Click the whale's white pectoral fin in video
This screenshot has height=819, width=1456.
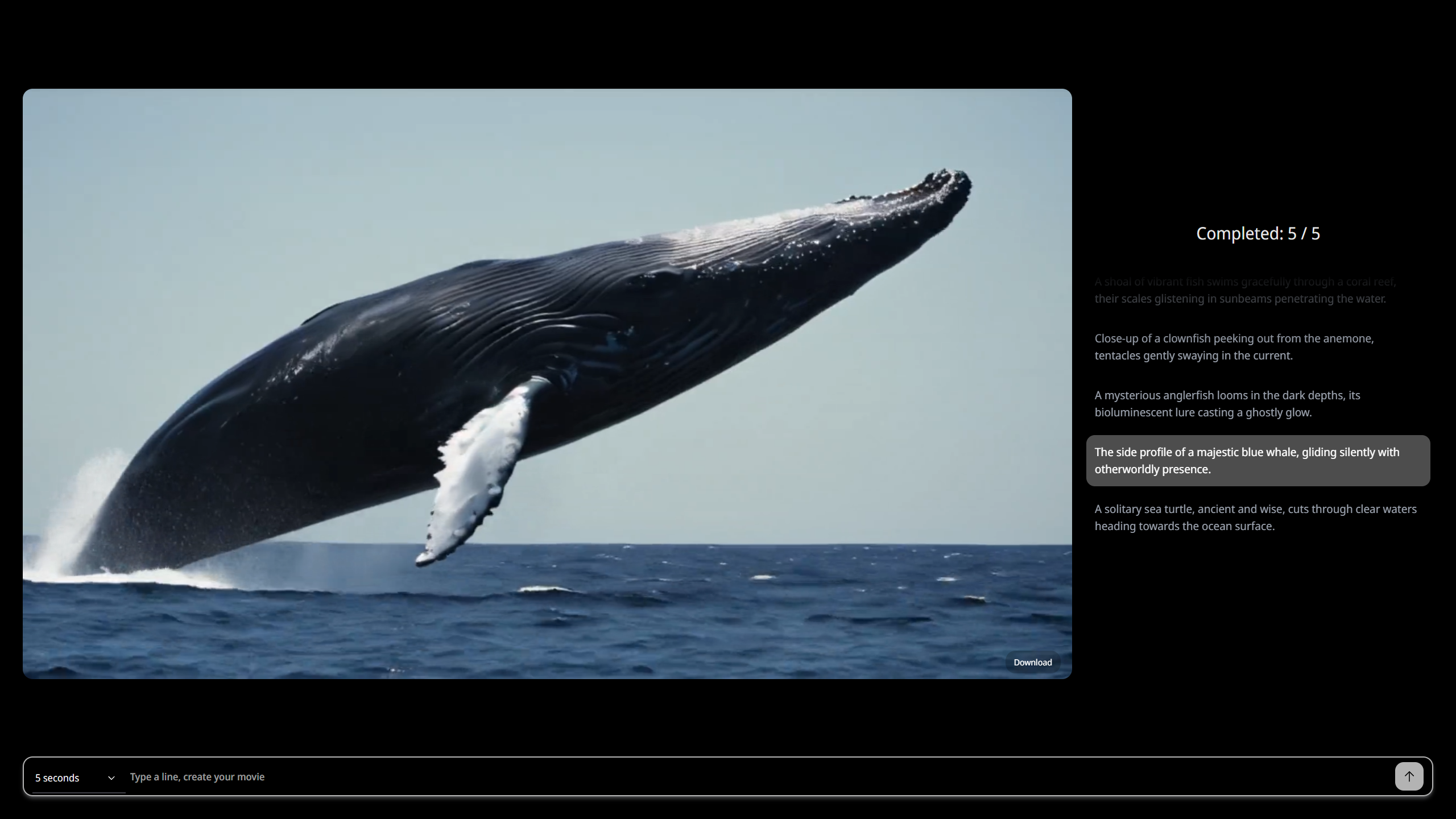pos(478,472)
